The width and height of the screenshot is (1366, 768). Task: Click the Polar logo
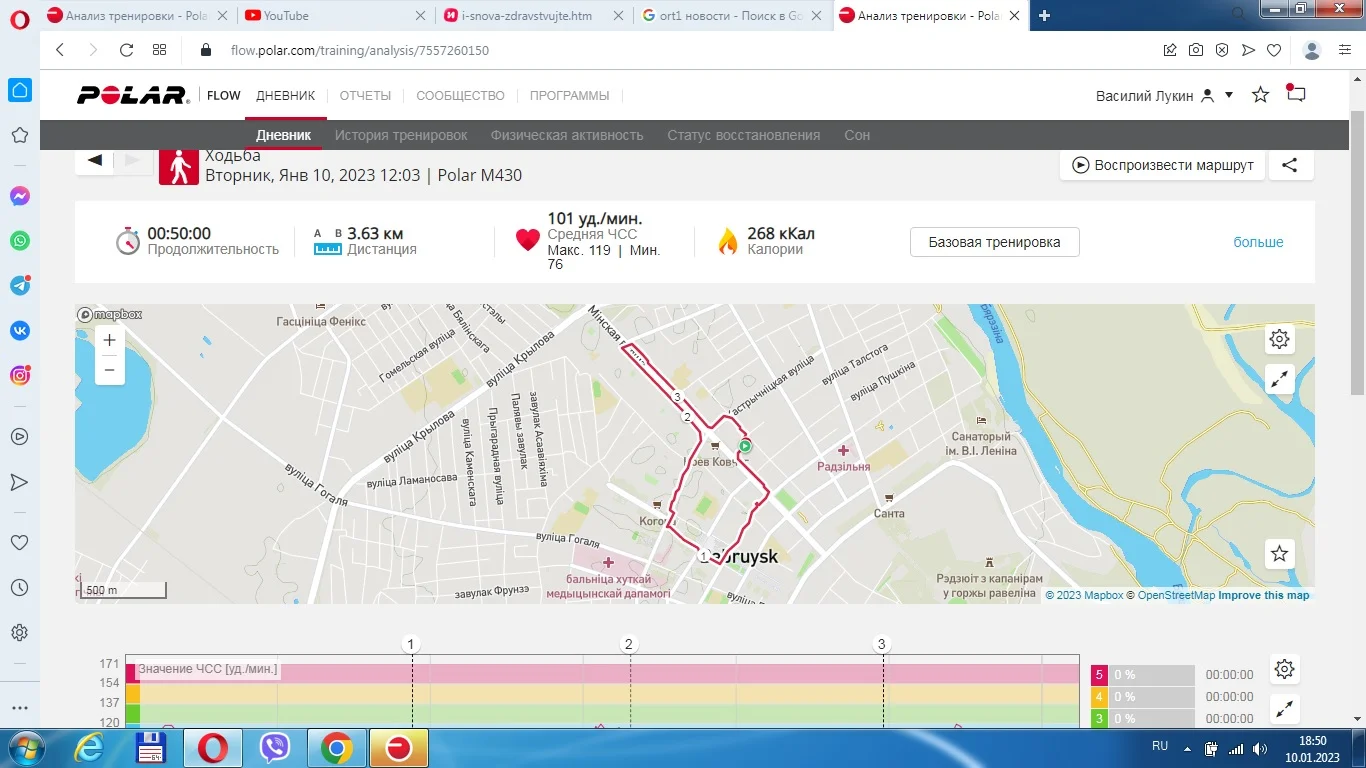pos(134,95)
